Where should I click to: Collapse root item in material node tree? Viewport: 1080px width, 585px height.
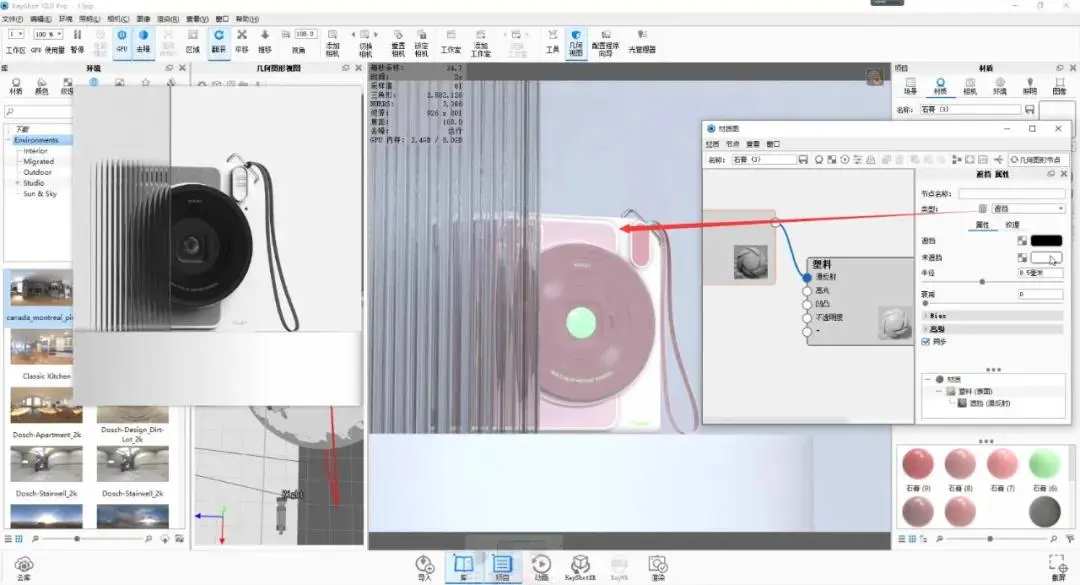pos(928,379)
